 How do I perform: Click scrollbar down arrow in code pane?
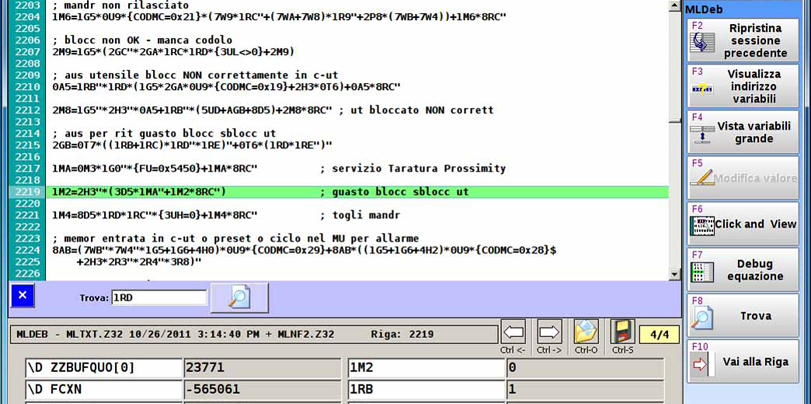[674, 275]
